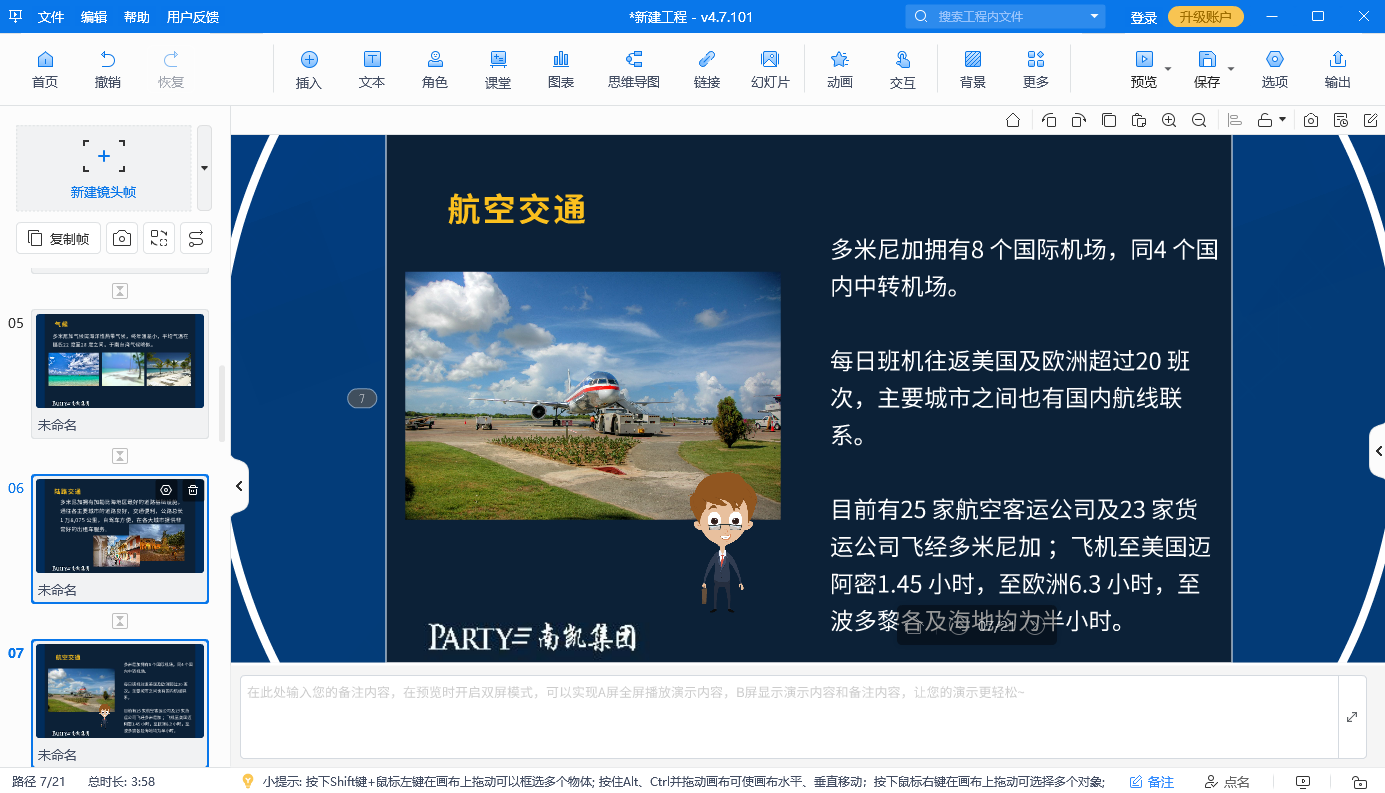Open search box dropdown arrow
The image size is (1385, 793).
tap(1094, 17)
